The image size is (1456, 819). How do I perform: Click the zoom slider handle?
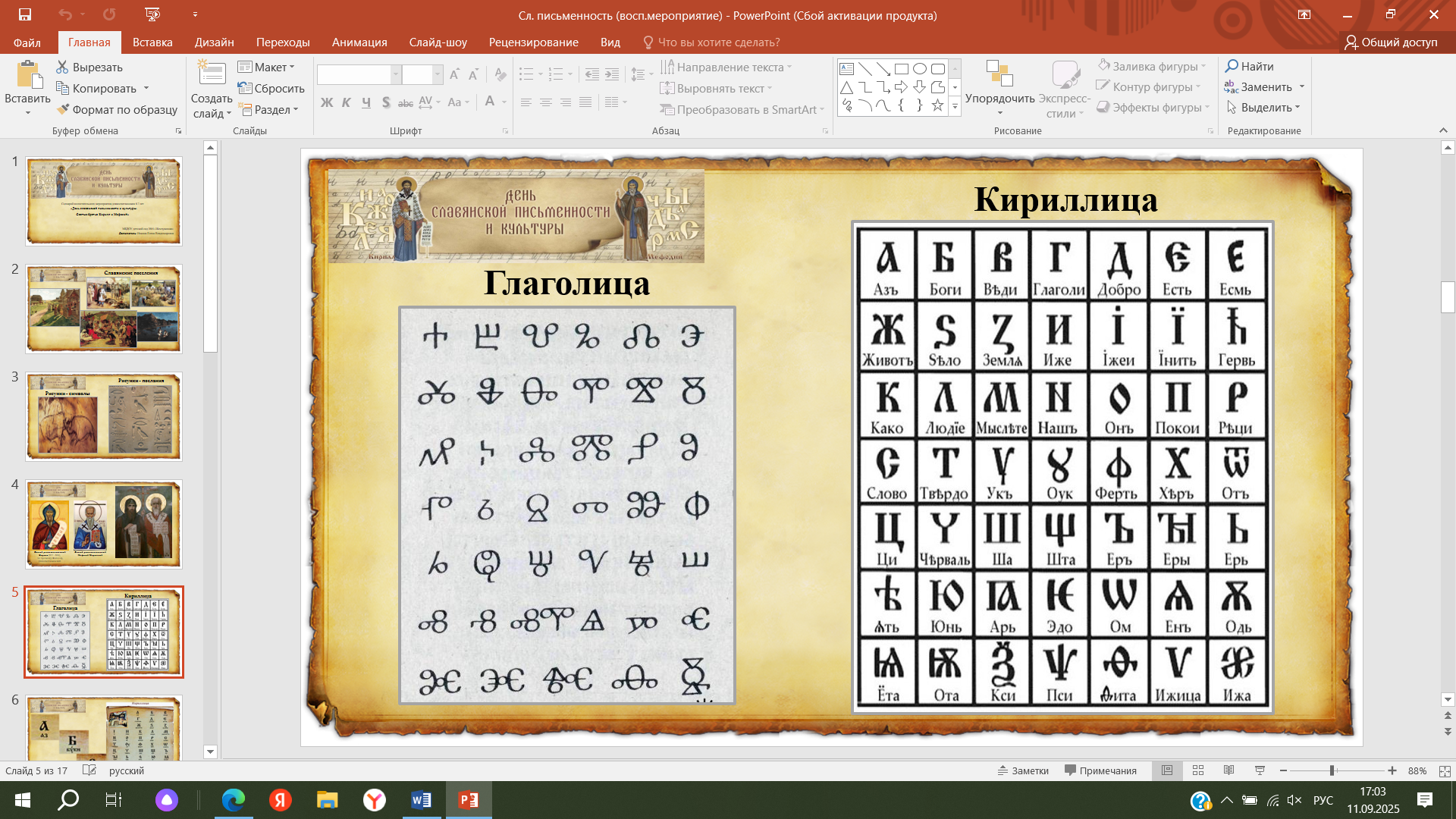(1332, 770)
